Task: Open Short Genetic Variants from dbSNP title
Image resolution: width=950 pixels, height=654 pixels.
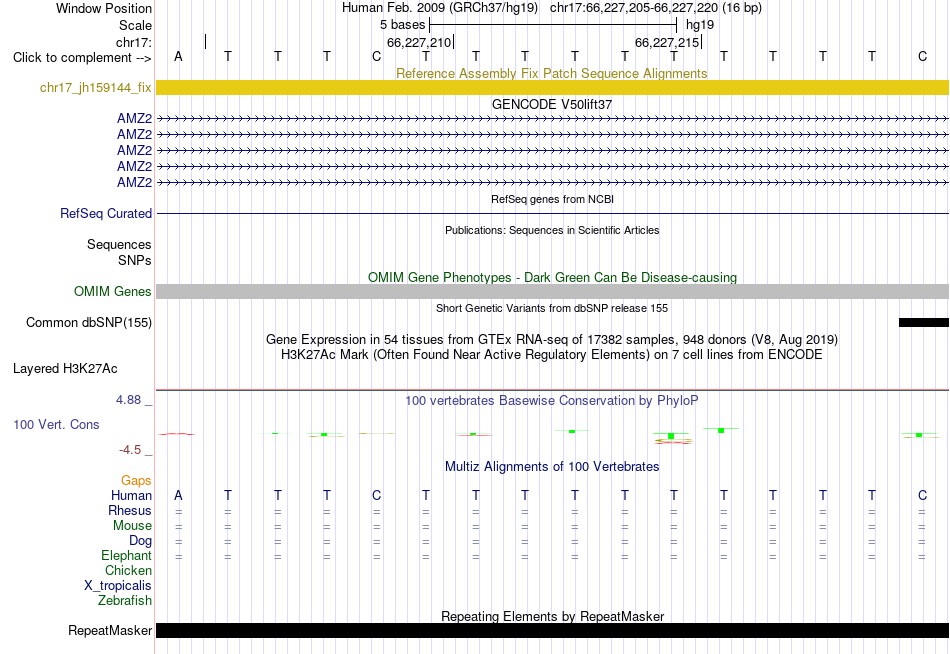Action: pyautogui.click(x=552, y=308)
